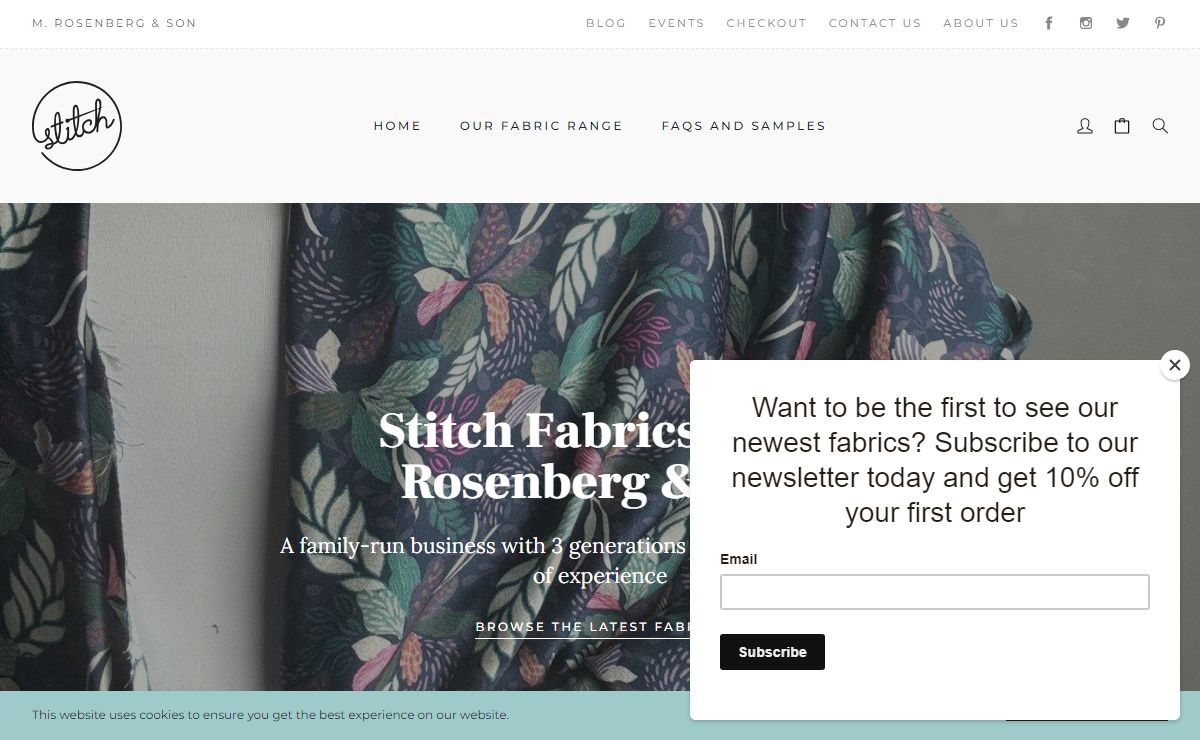Close the newsletter popup

click(x=1175, y=365)
